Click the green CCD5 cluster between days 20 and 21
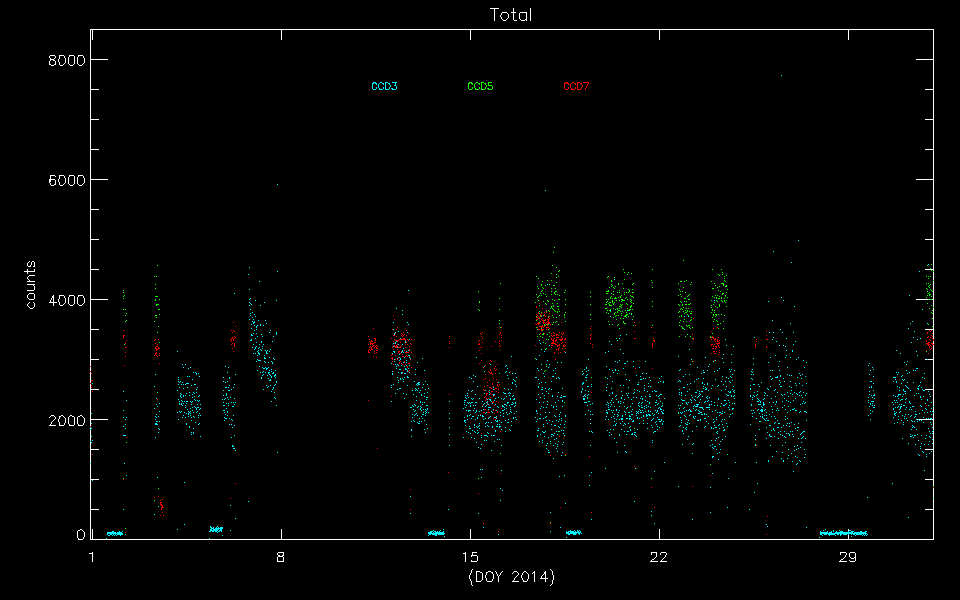The height and width of the screenshot is (600, 960). pos(620,300)
